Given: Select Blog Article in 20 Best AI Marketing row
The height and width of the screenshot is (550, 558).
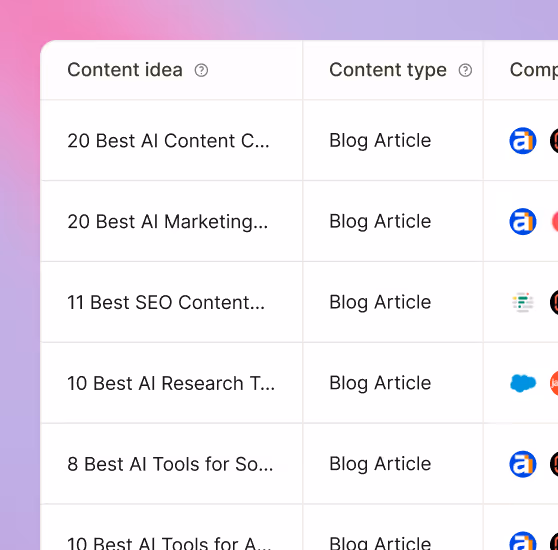Looking at the screenshot, I should coord(380,221).
